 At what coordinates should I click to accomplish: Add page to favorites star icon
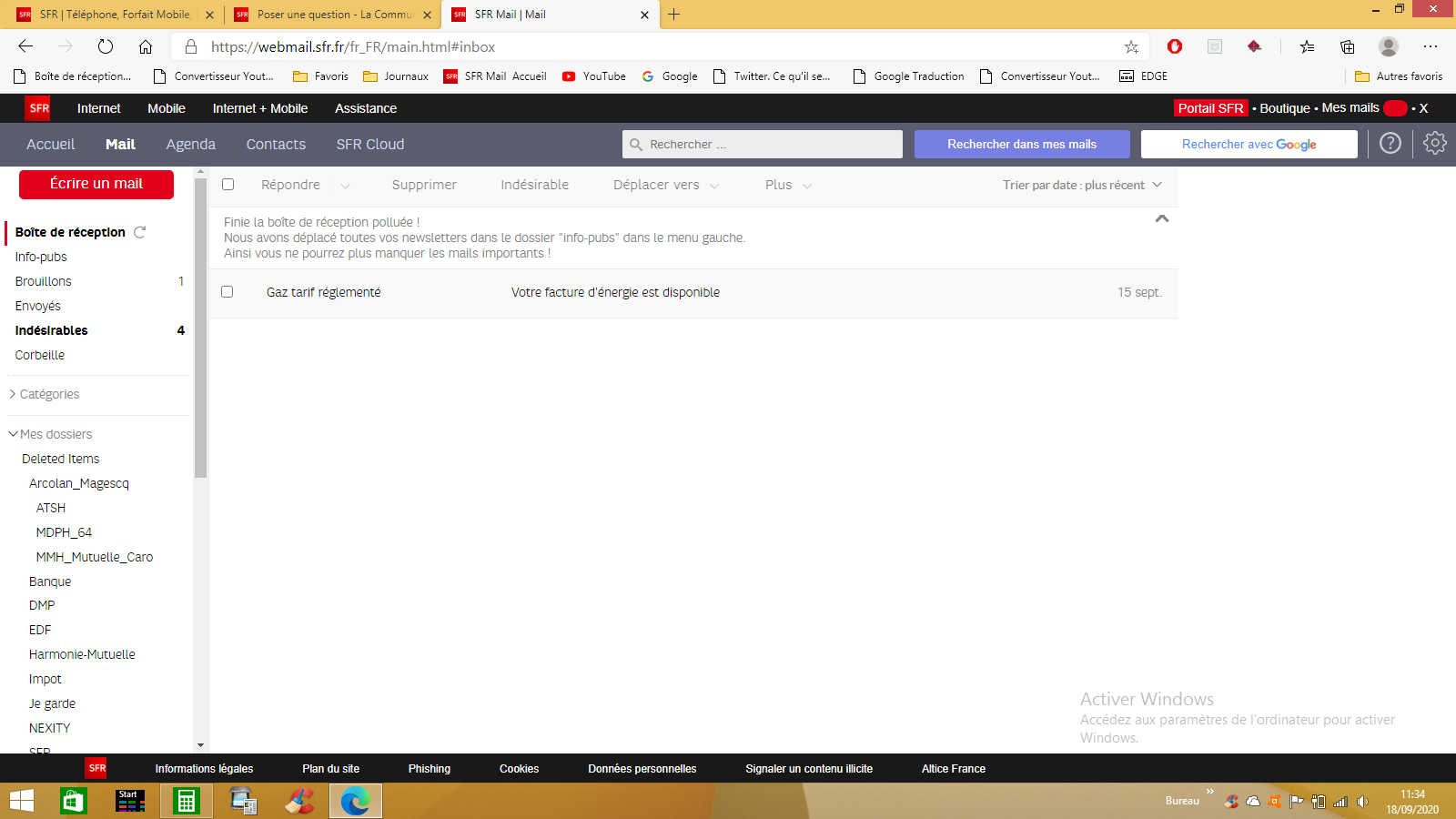pyautogui.click(x=1131, y=46)
